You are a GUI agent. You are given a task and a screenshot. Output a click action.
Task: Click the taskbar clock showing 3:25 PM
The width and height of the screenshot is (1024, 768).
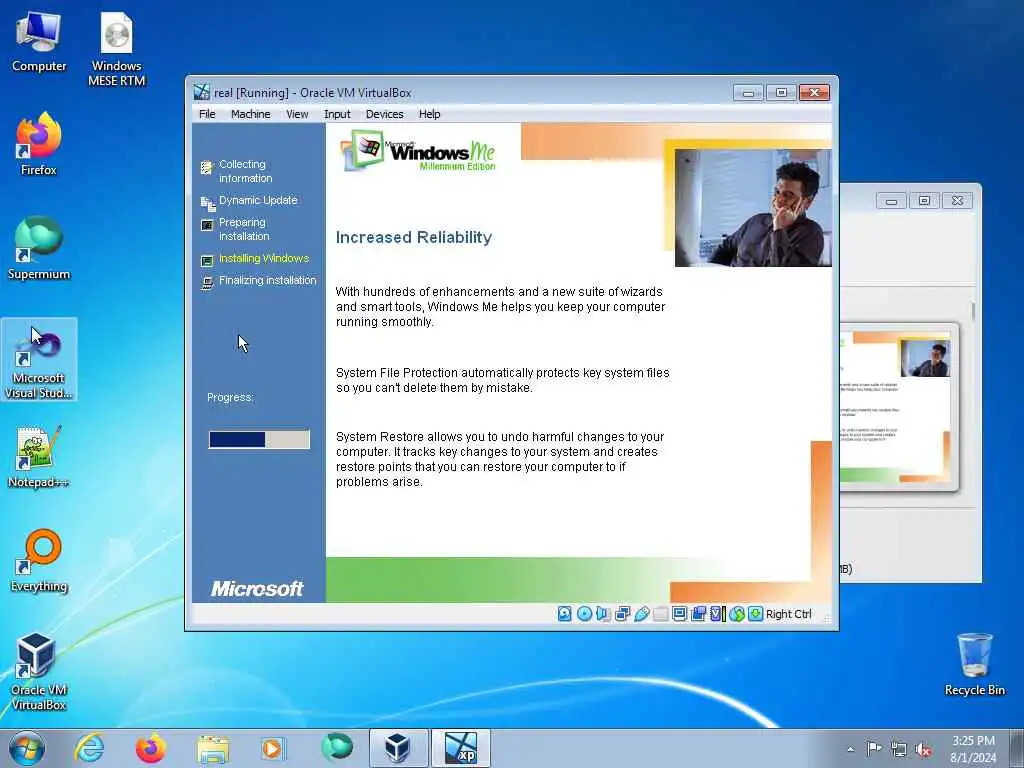(x=973, y=748)
